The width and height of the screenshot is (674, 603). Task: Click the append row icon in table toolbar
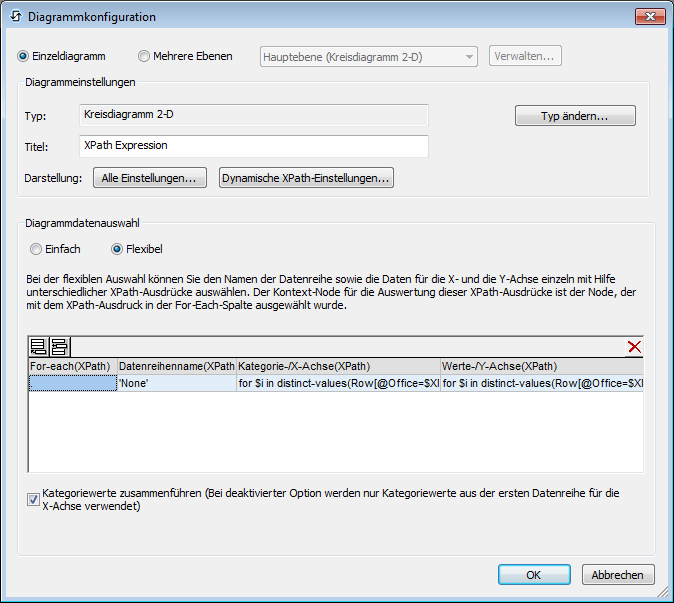(39, 347)
